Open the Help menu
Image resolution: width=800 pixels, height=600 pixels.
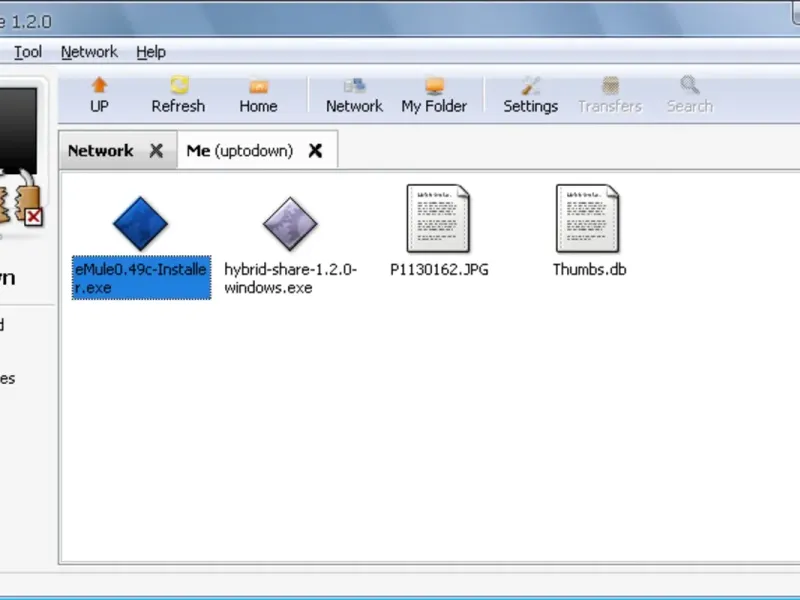pos(151,52)
